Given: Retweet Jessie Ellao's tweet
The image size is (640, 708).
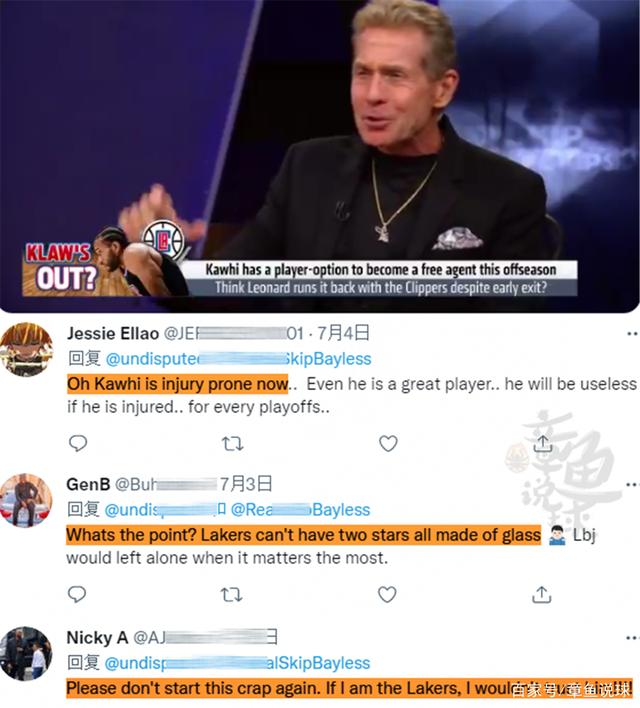Looking at the screenshot, I should 233,444.
